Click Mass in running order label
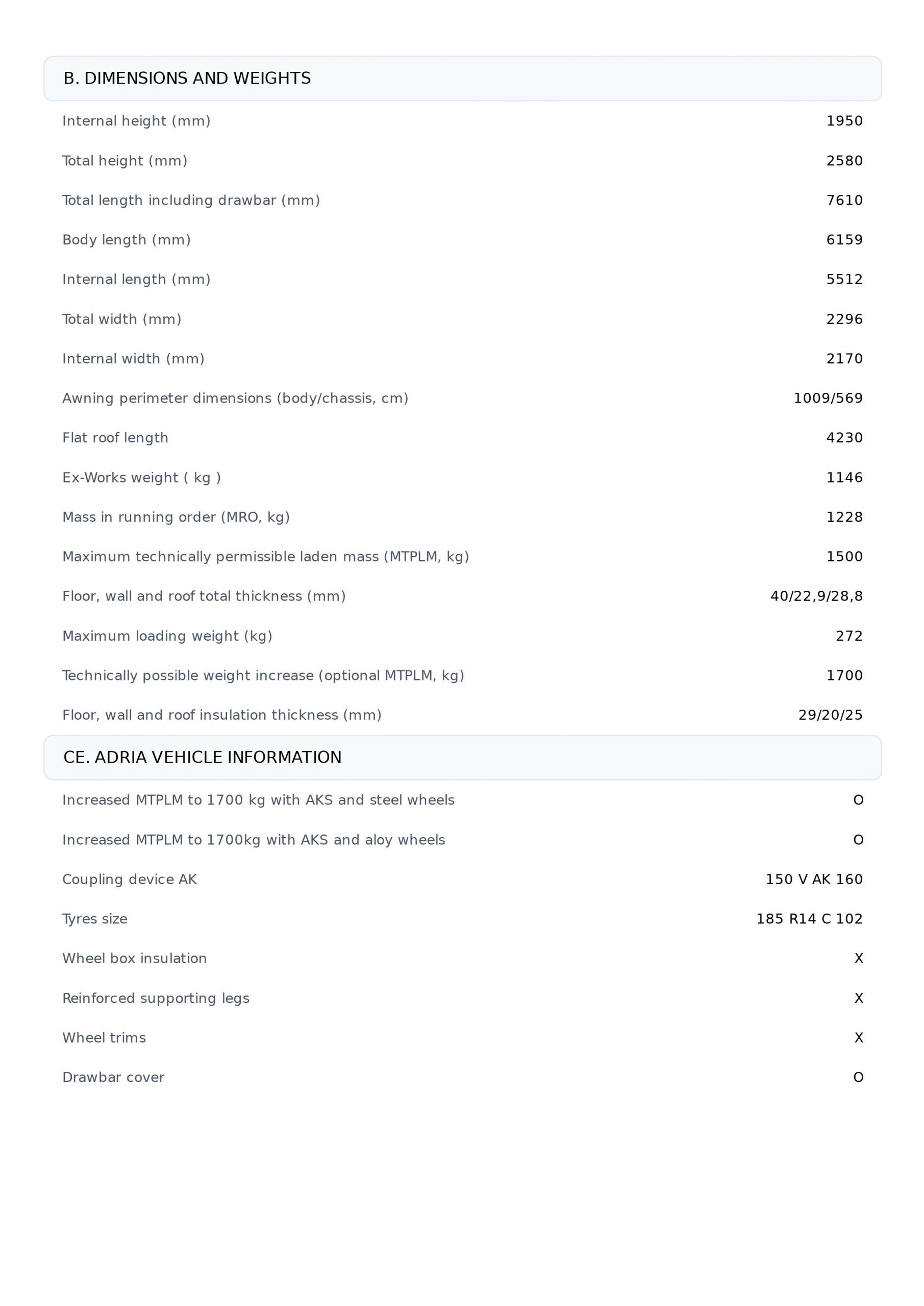 pos(177,517)
